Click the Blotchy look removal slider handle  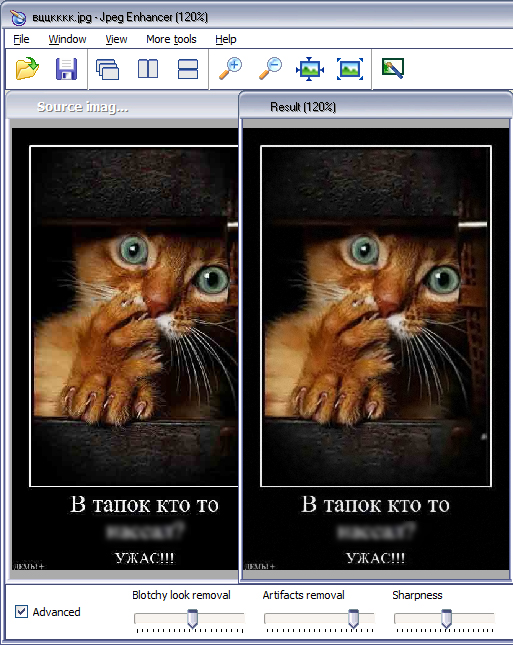[192, 618]
